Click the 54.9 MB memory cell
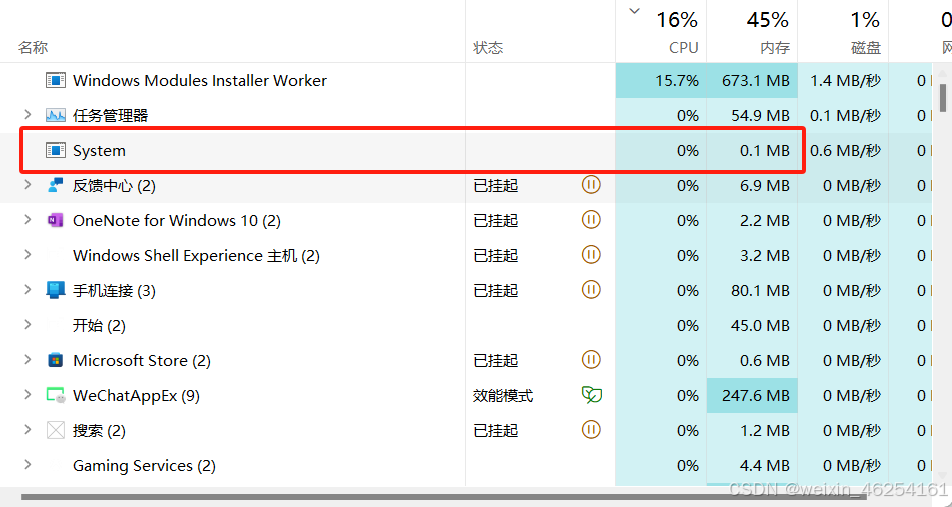 point(752,115)
